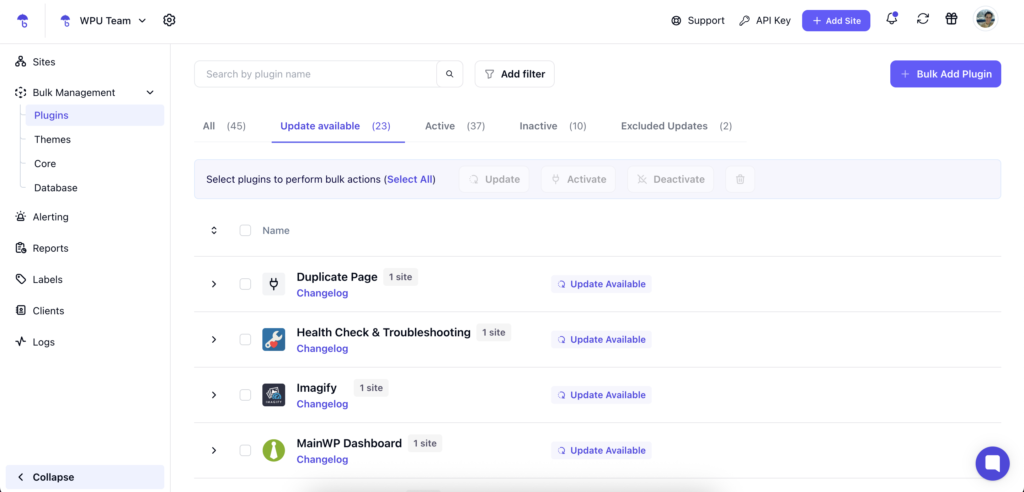Open the Health Check & Troubleshooting Changelog link

point(322,349)
